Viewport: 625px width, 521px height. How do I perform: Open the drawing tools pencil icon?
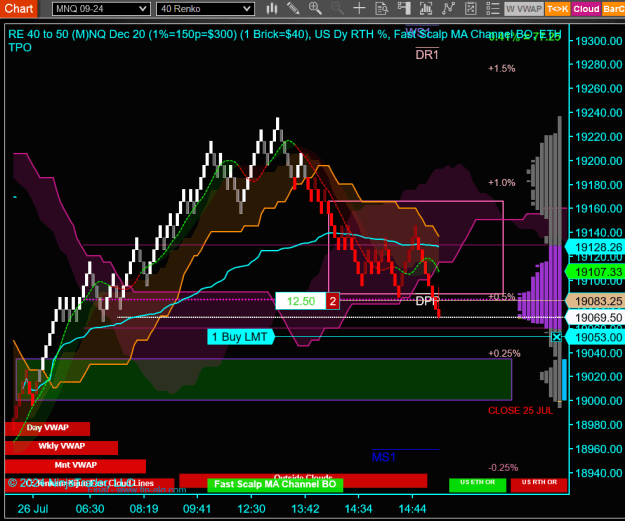pyautogui.click(x=293, y=8)
